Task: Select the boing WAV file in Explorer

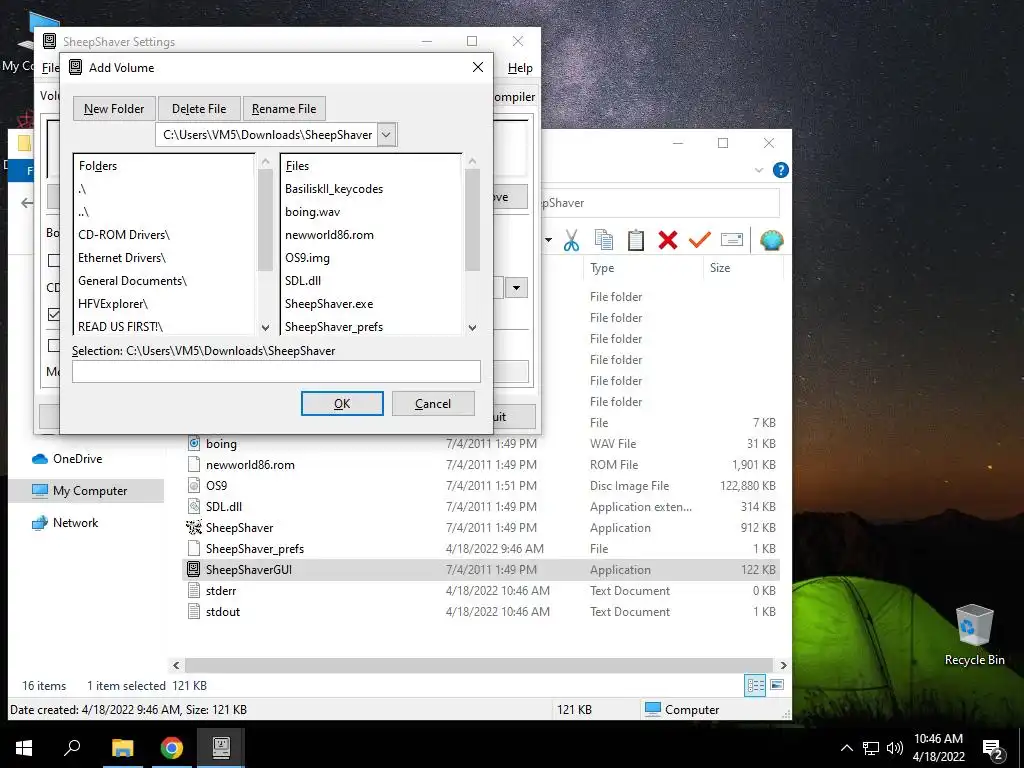Action: pos(221,443)
